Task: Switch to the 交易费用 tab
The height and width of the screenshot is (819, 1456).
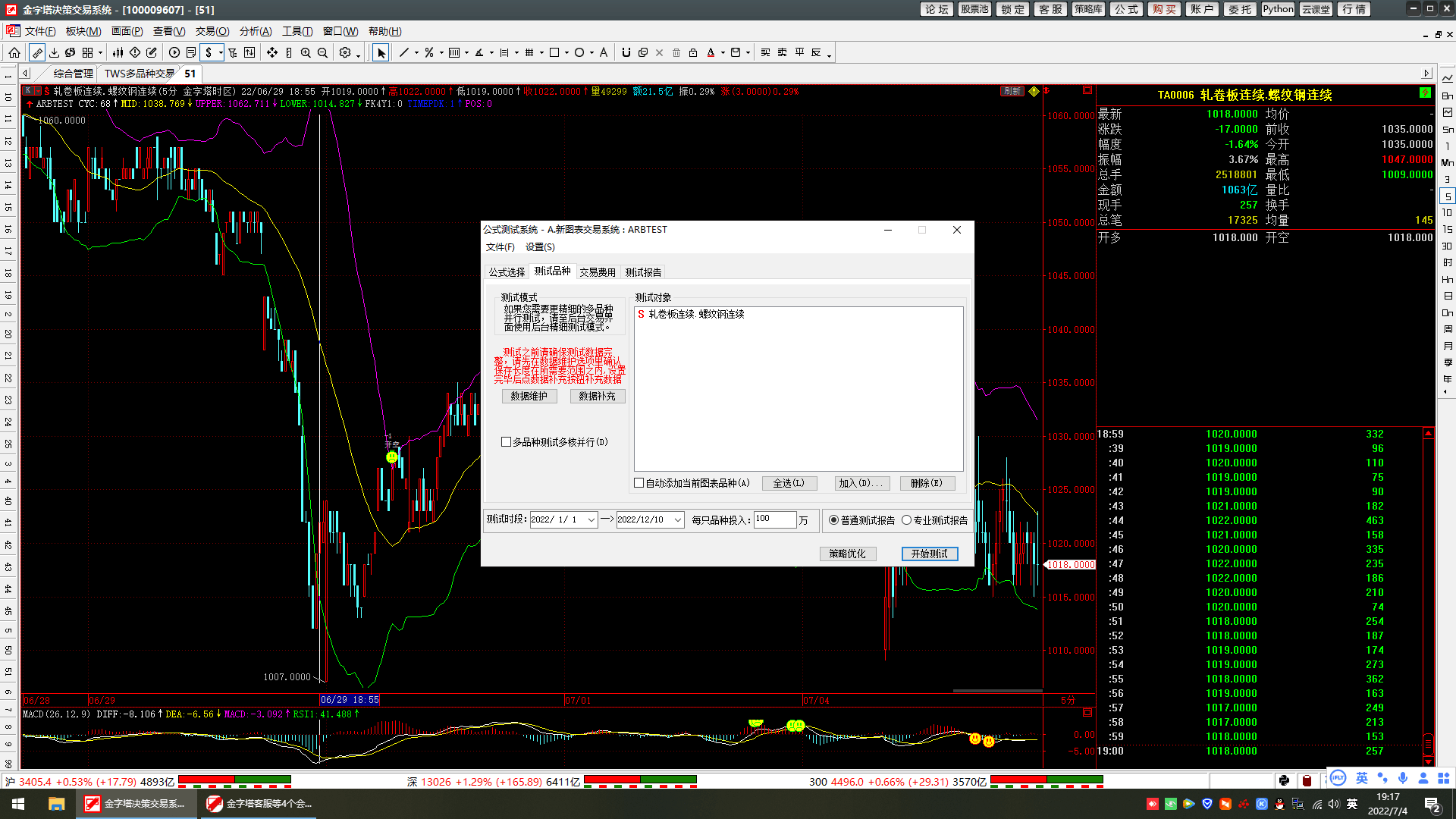Action: point(598,272)
